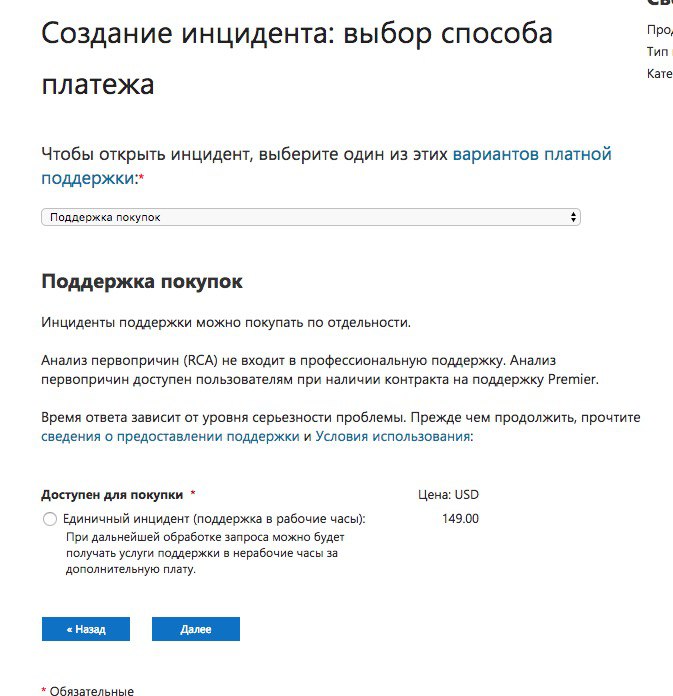The width and height of the screenshot is (673, 696).
Task: Click the off-hours support description under the radio option
Action: [200, 553]
